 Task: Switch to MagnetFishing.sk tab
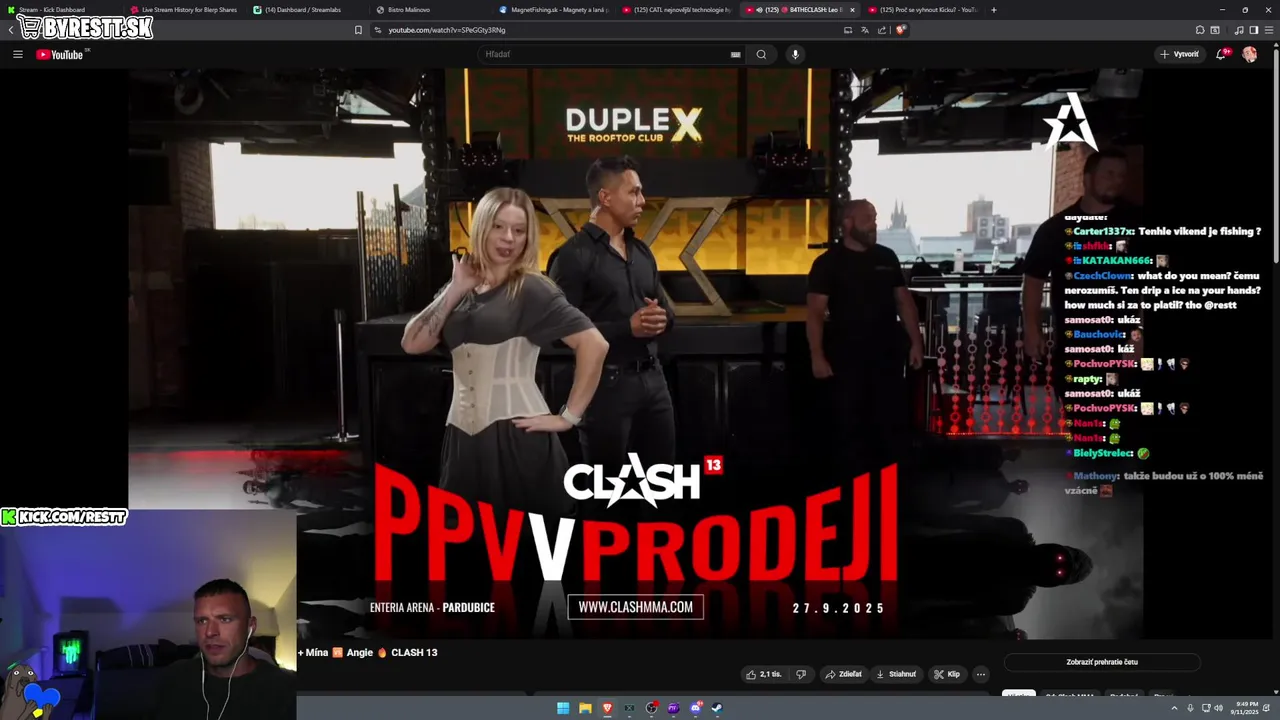tap(553, 10)
